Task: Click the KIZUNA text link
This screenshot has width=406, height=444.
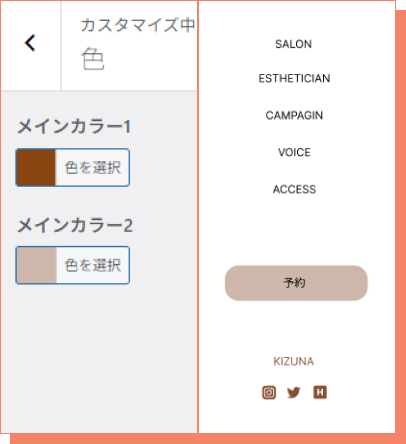Action: pos(294,361)
